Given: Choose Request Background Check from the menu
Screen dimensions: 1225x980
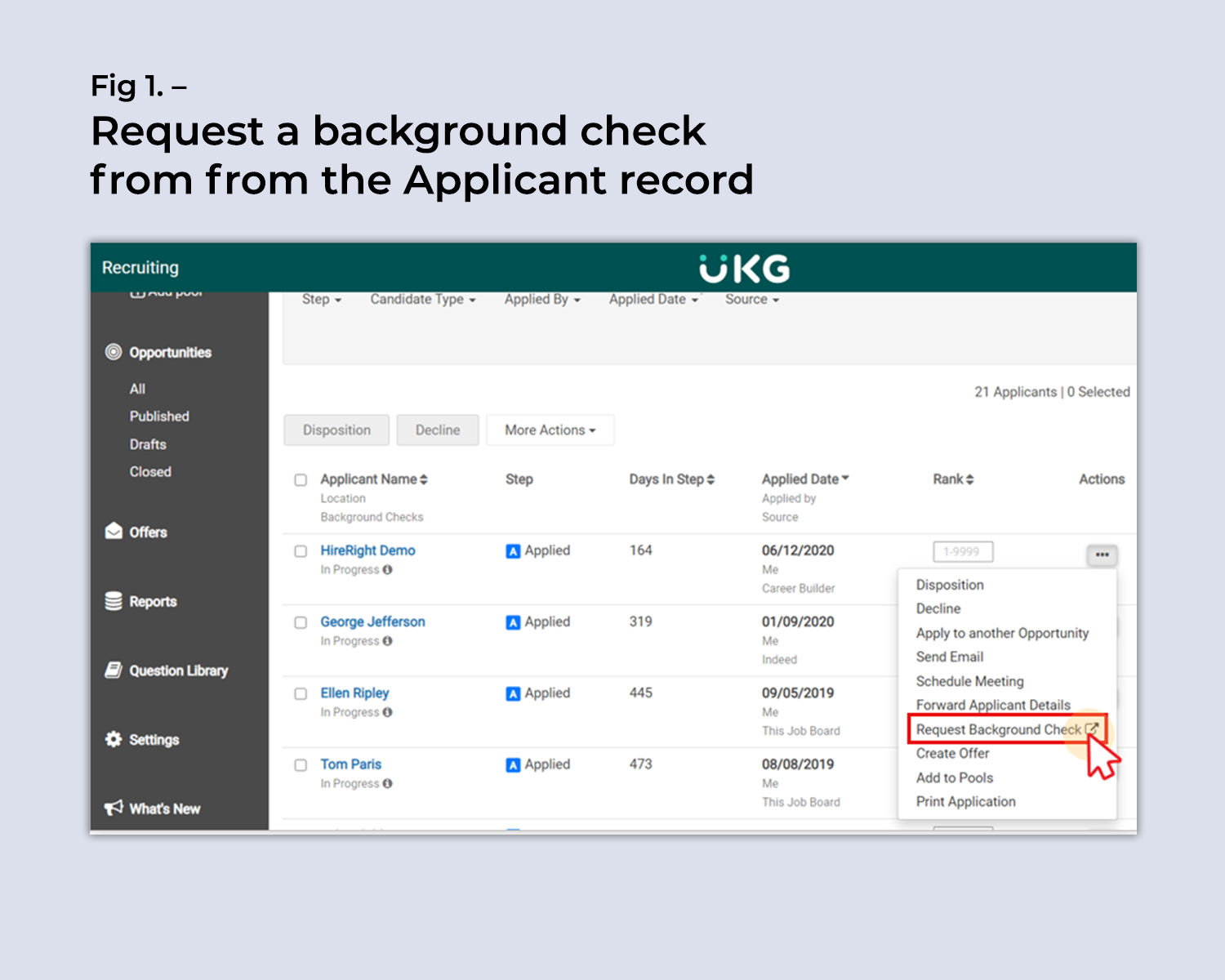Looking at the screenshot, I should click(x=998, y=729).
